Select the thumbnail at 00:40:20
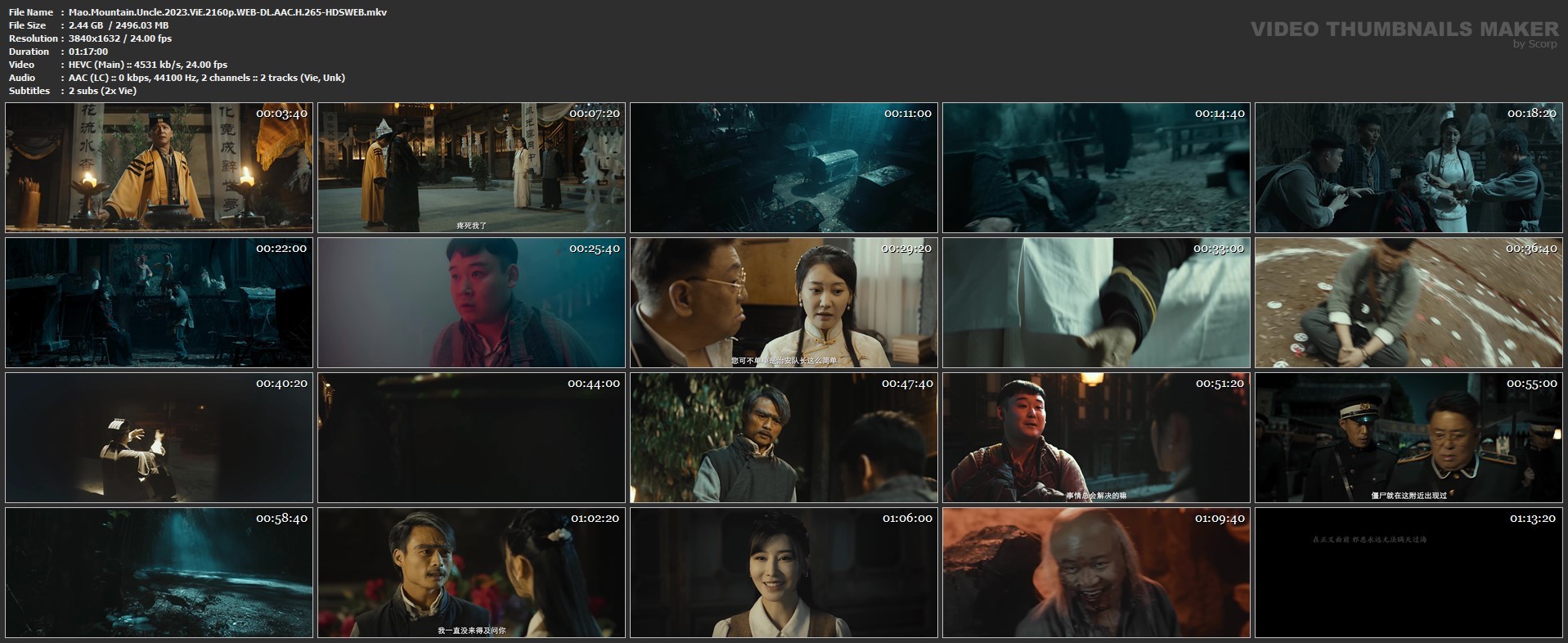Screen dimensions: 1568x643 [x=159, y=438]
